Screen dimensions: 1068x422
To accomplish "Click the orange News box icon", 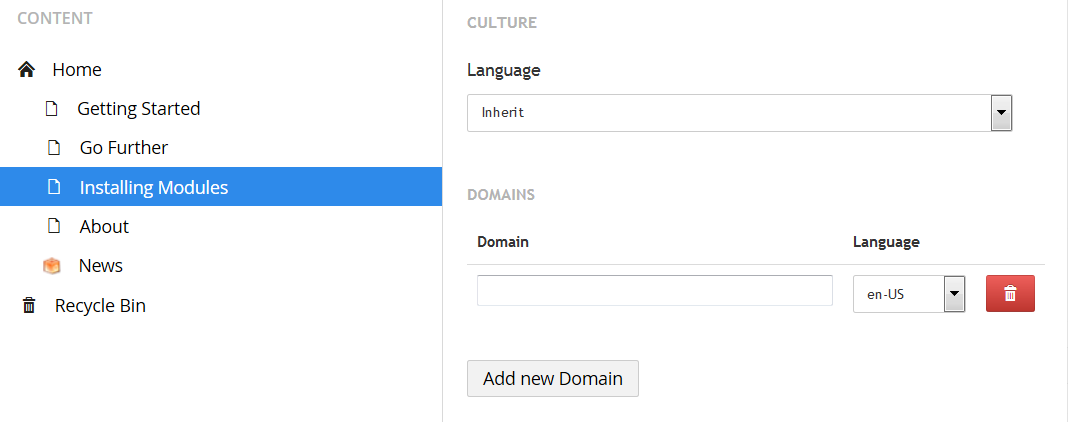I will click(52, 265).
